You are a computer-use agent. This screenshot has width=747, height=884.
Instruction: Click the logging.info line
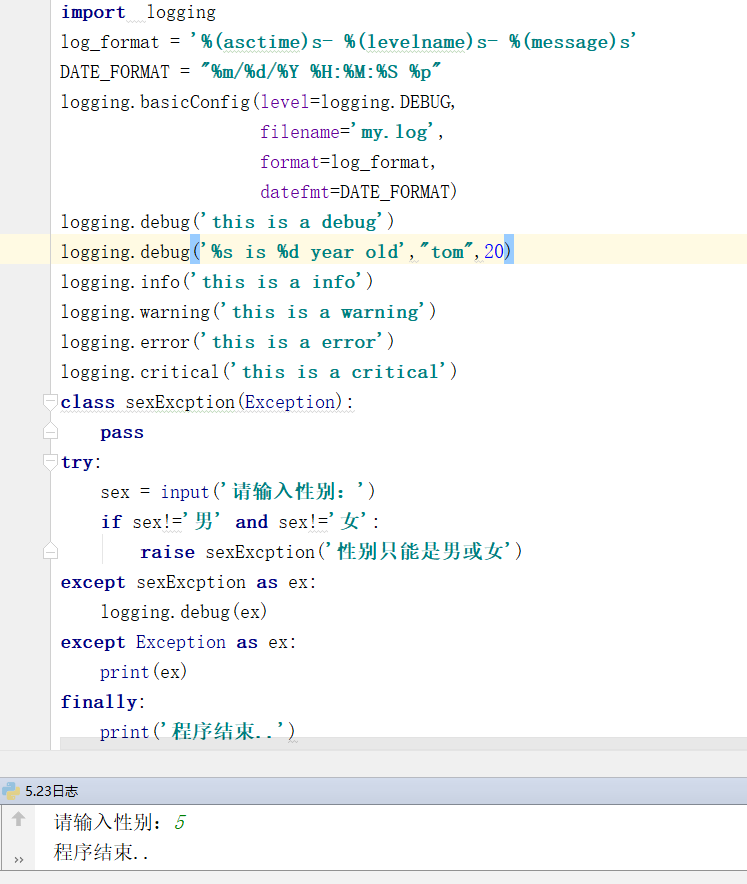[x=217, y=282]
